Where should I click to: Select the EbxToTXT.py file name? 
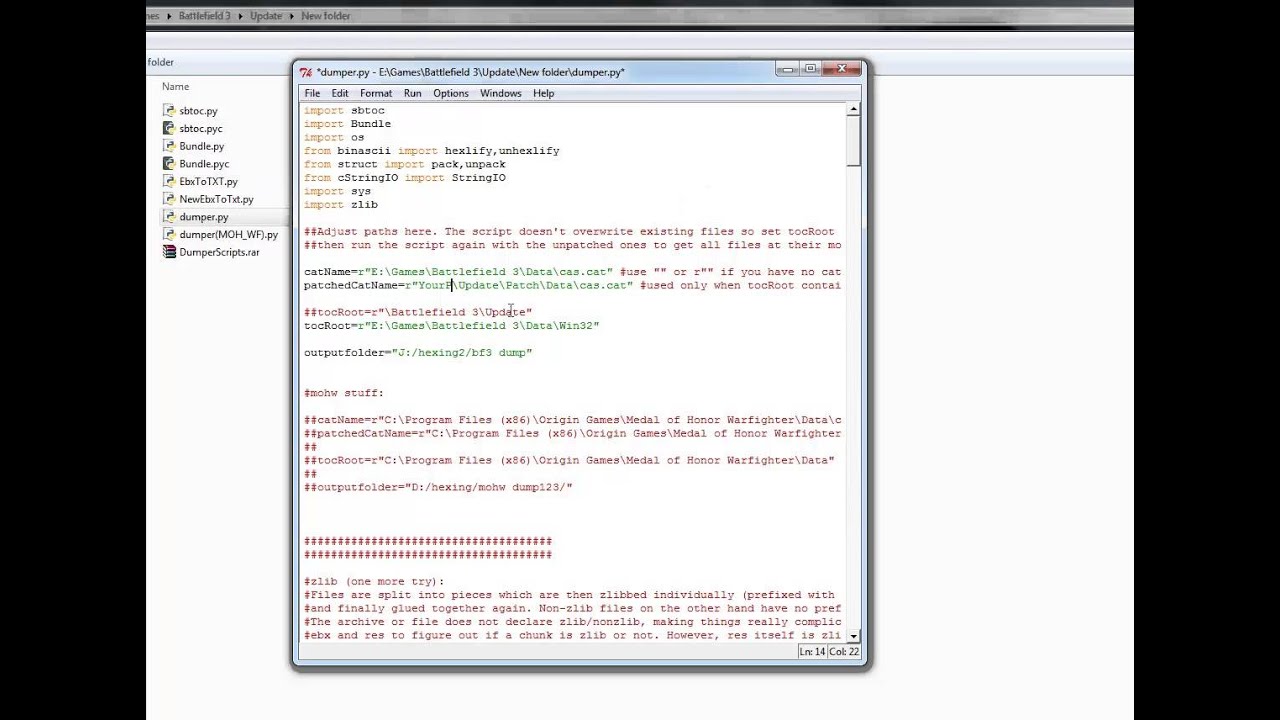(x=208, y=182)
